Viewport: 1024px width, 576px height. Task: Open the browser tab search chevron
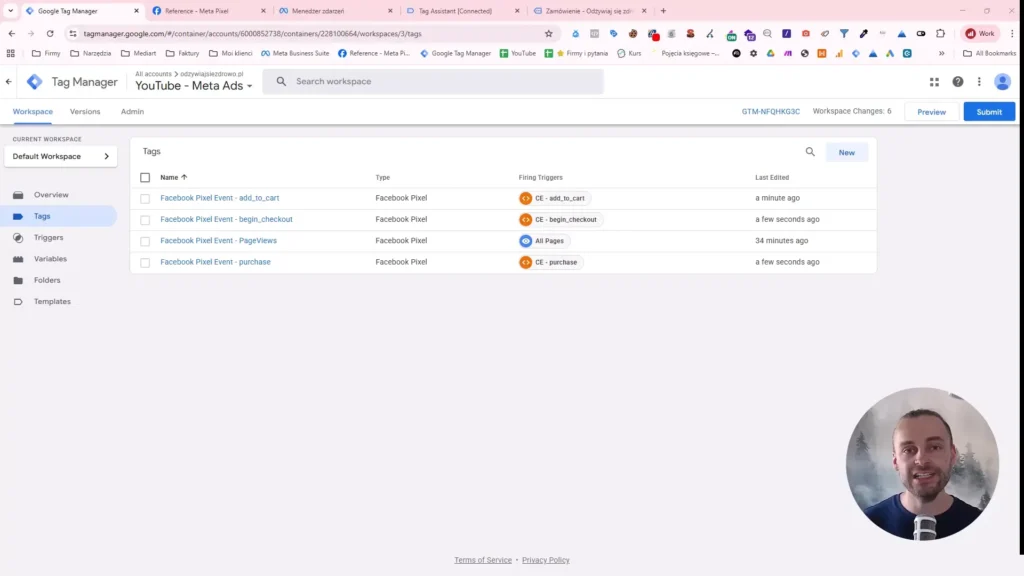10,10
